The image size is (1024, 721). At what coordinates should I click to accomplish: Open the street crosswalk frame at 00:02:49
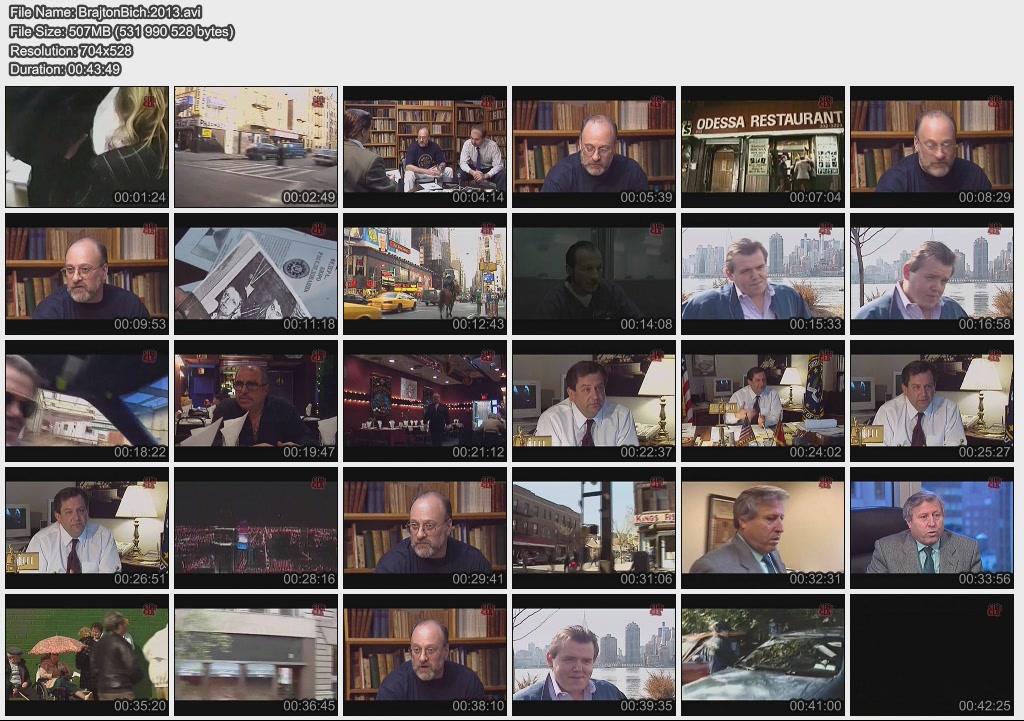coord(256,147)
